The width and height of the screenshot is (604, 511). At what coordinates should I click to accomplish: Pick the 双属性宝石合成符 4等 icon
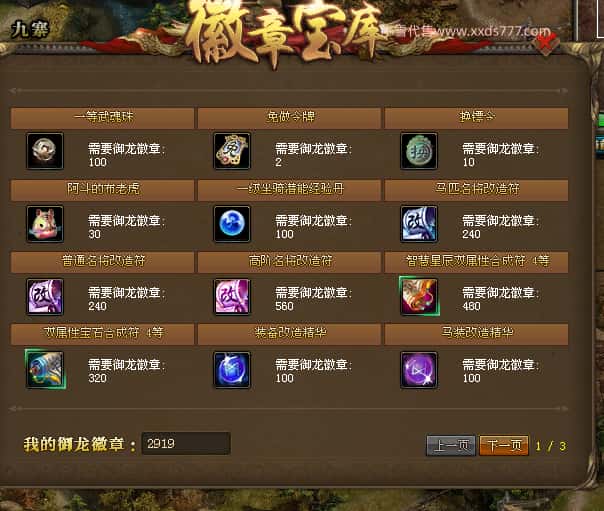click(x=45, y=369)
